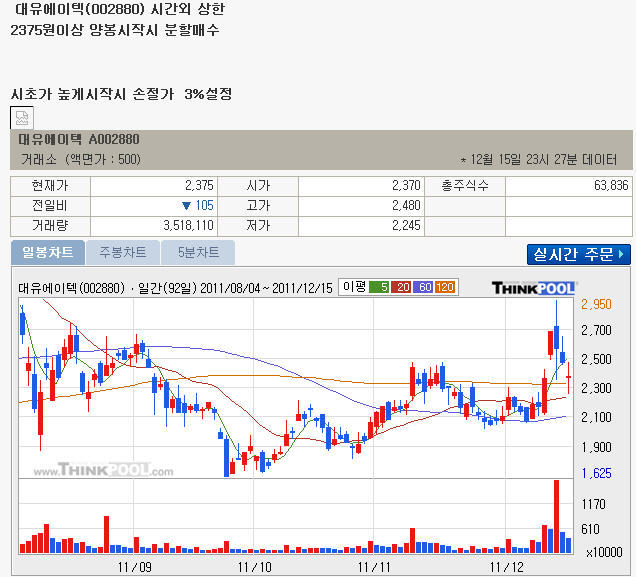Click the orange 120-day moving average swatch
The height and width of the screenshot is (577, 636).
tap(445, 287)
